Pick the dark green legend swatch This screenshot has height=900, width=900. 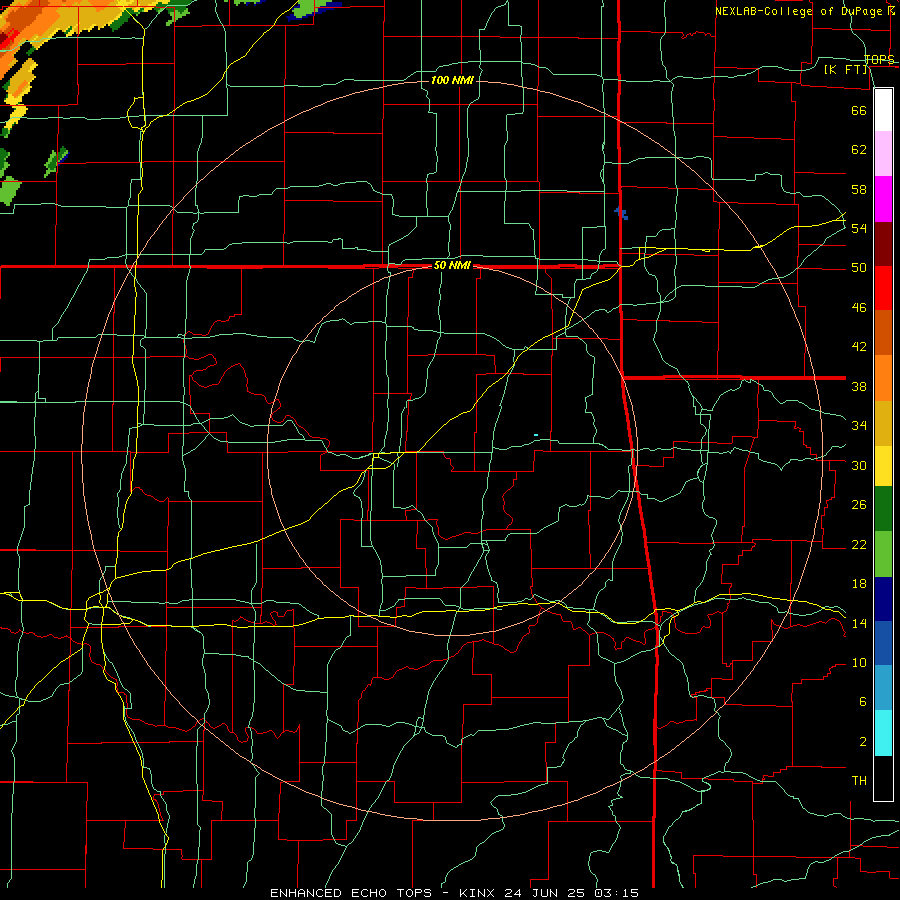coord(883,509)
